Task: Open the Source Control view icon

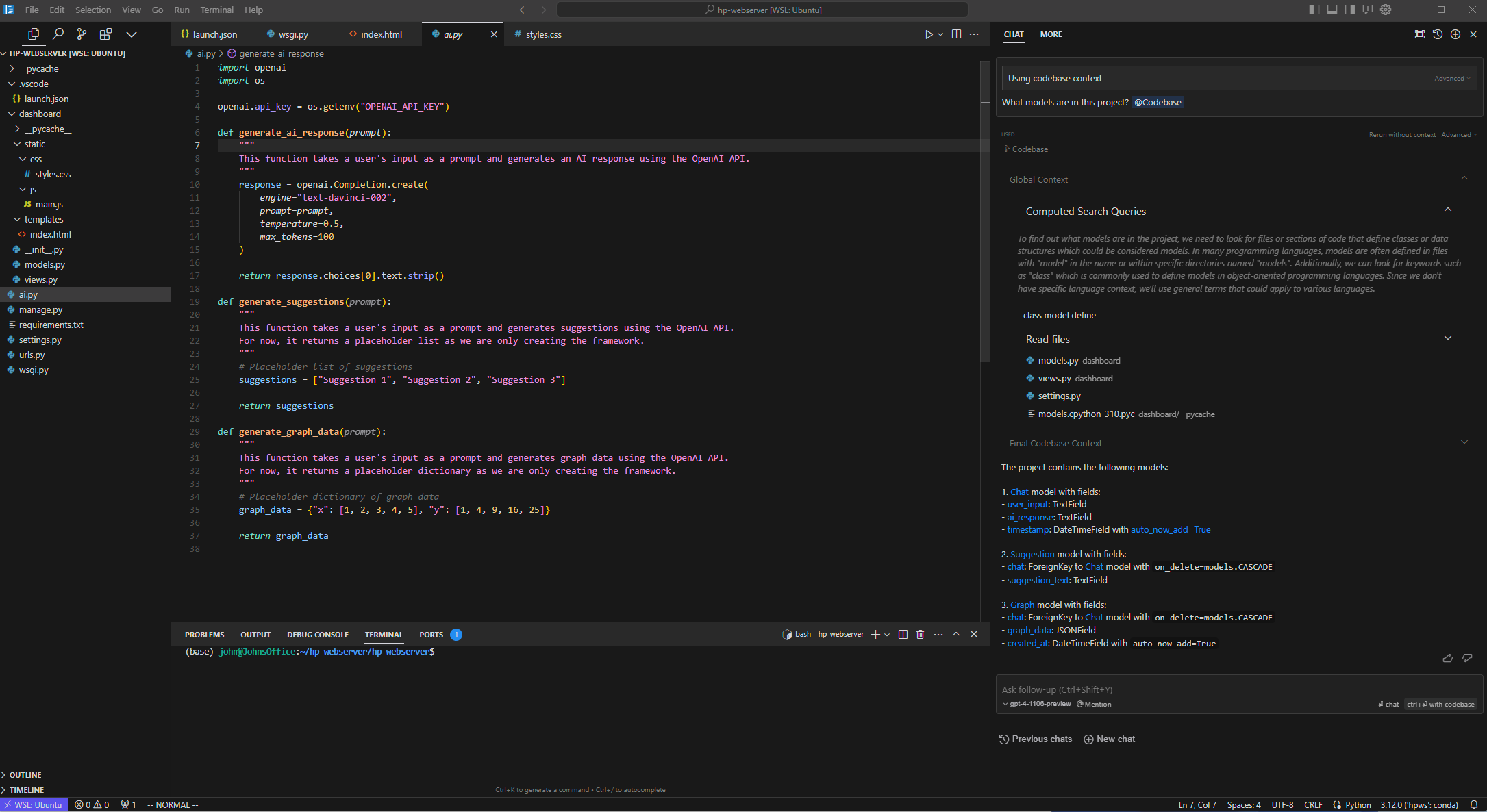Action: coord(82,34)
